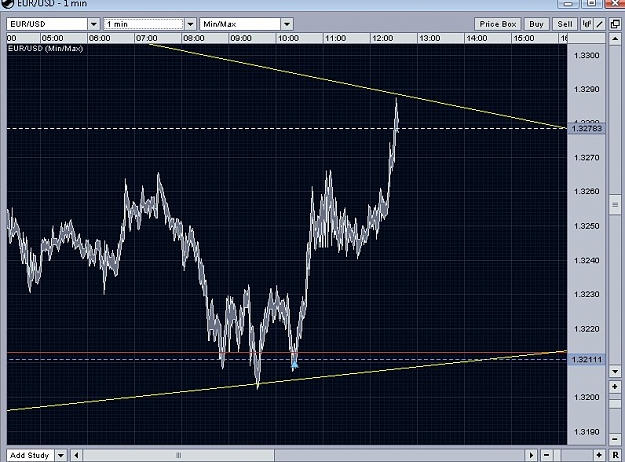Select the upper descending yellow trendline
Viewport: 625px width, 462px height.
point(357,87)
